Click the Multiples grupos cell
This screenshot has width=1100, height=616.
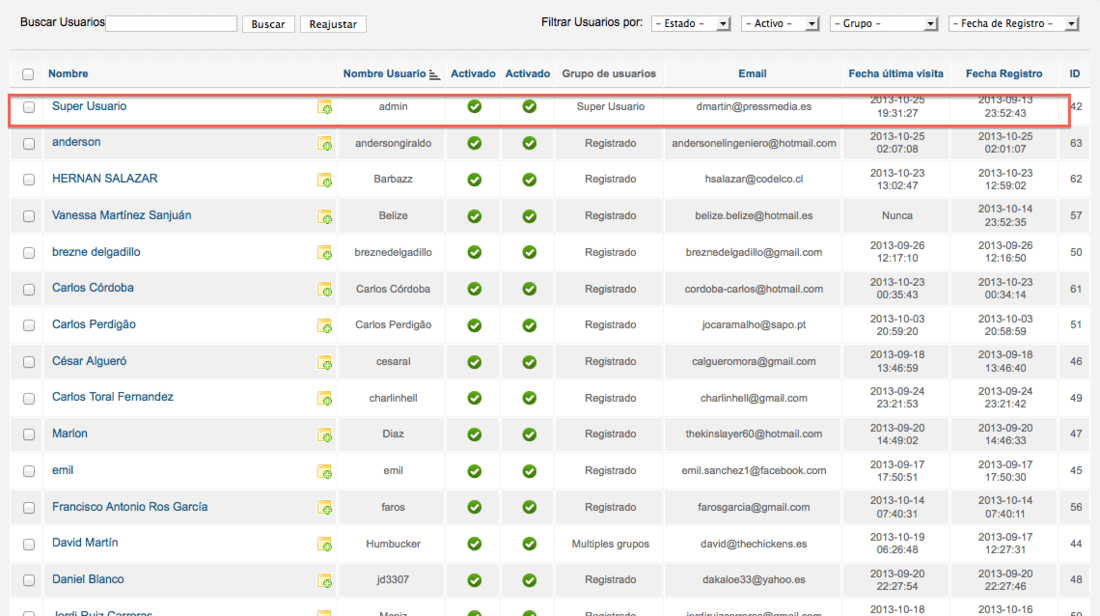(610, 544)
